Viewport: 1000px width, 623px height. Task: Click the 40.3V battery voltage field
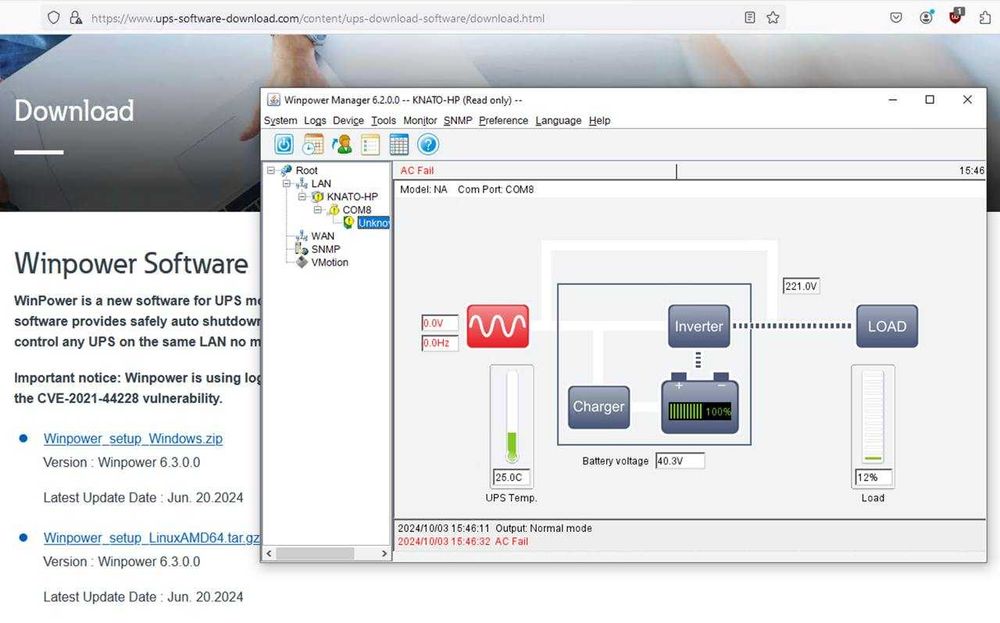coord(680,461)
